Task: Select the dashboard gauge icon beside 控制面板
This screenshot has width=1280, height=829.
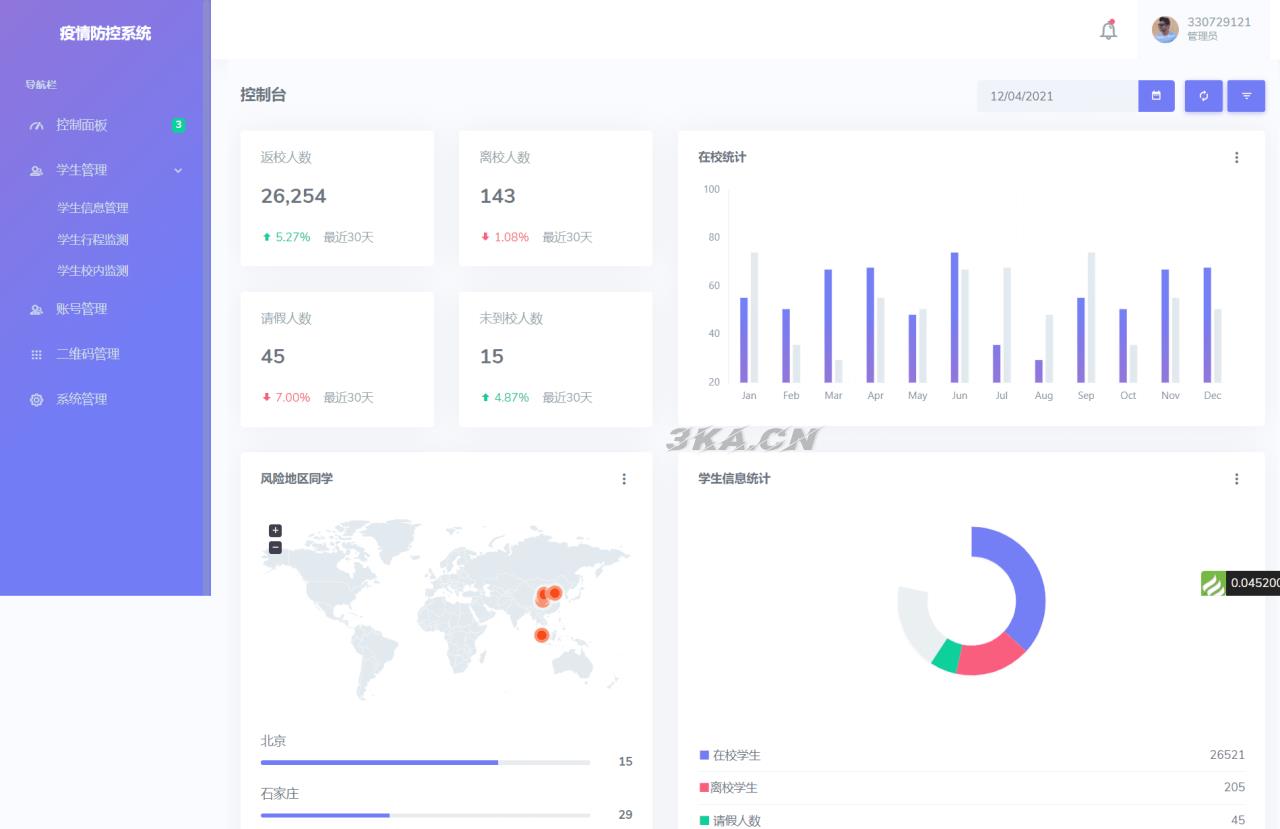Action: pyautogui.click(x=36, y=125)
